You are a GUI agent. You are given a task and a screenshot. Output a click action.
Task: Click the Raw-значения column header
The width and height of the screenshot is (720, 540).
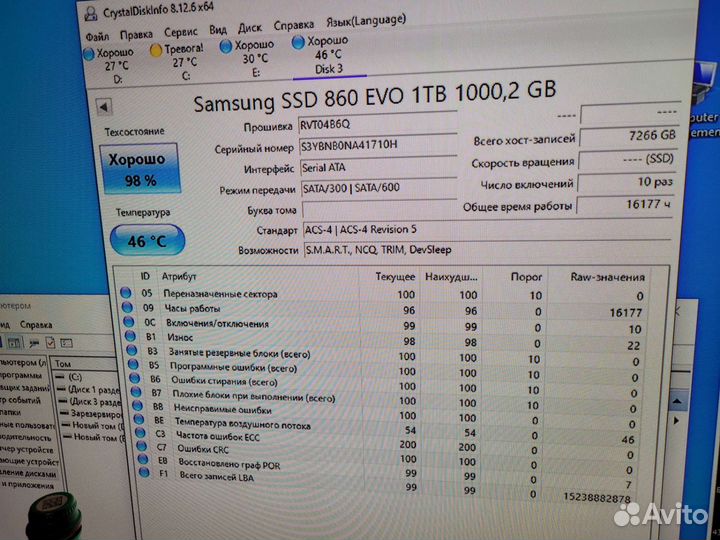[608, 277]
